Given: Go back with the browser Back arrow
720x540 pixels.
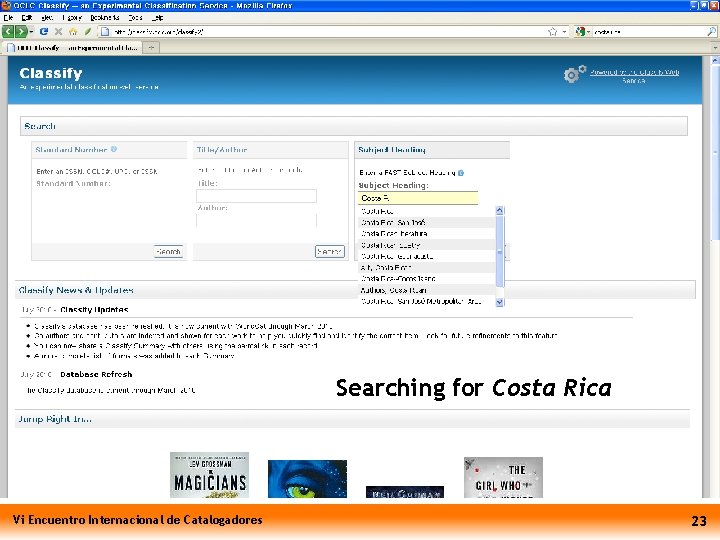Looking at the screenshot, I should [8, 32].
